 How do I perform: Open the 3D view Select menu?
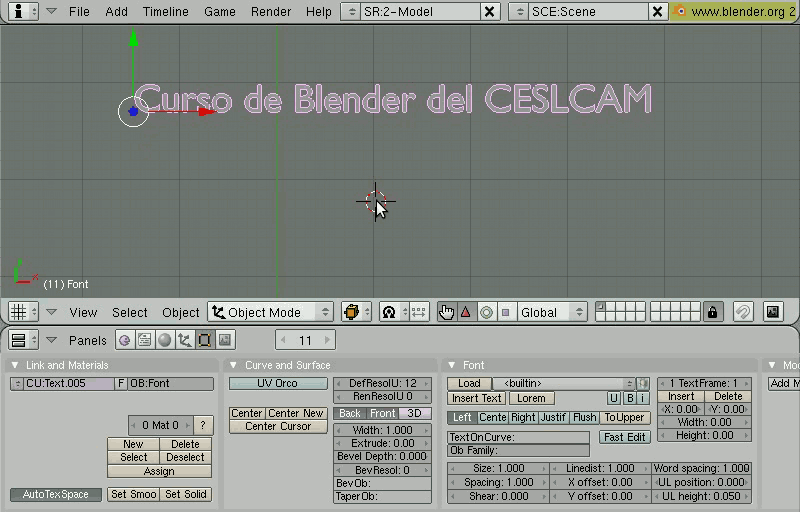pos(130,313)
